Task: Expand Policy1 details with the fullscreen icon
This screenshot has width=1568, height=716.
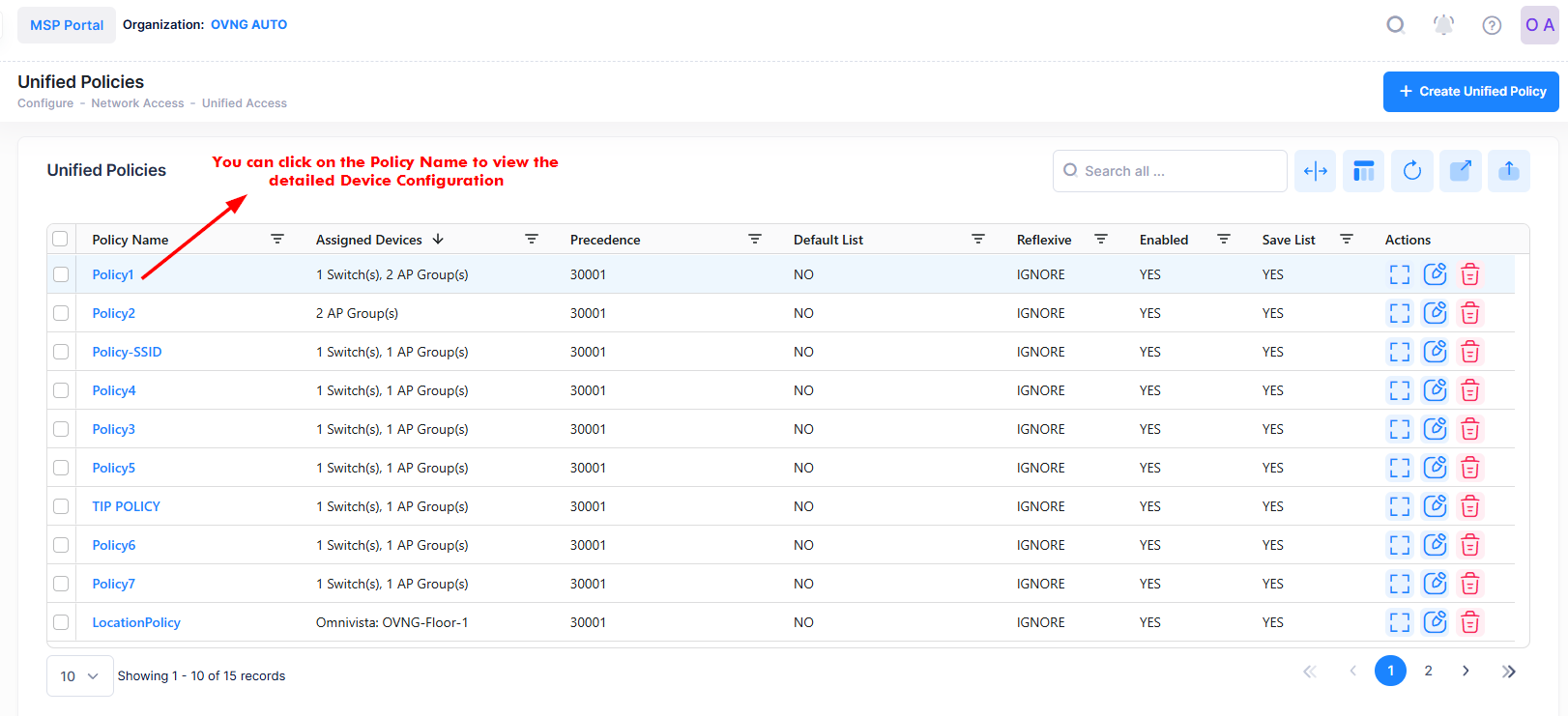Action: click(x=1399, y=274)
